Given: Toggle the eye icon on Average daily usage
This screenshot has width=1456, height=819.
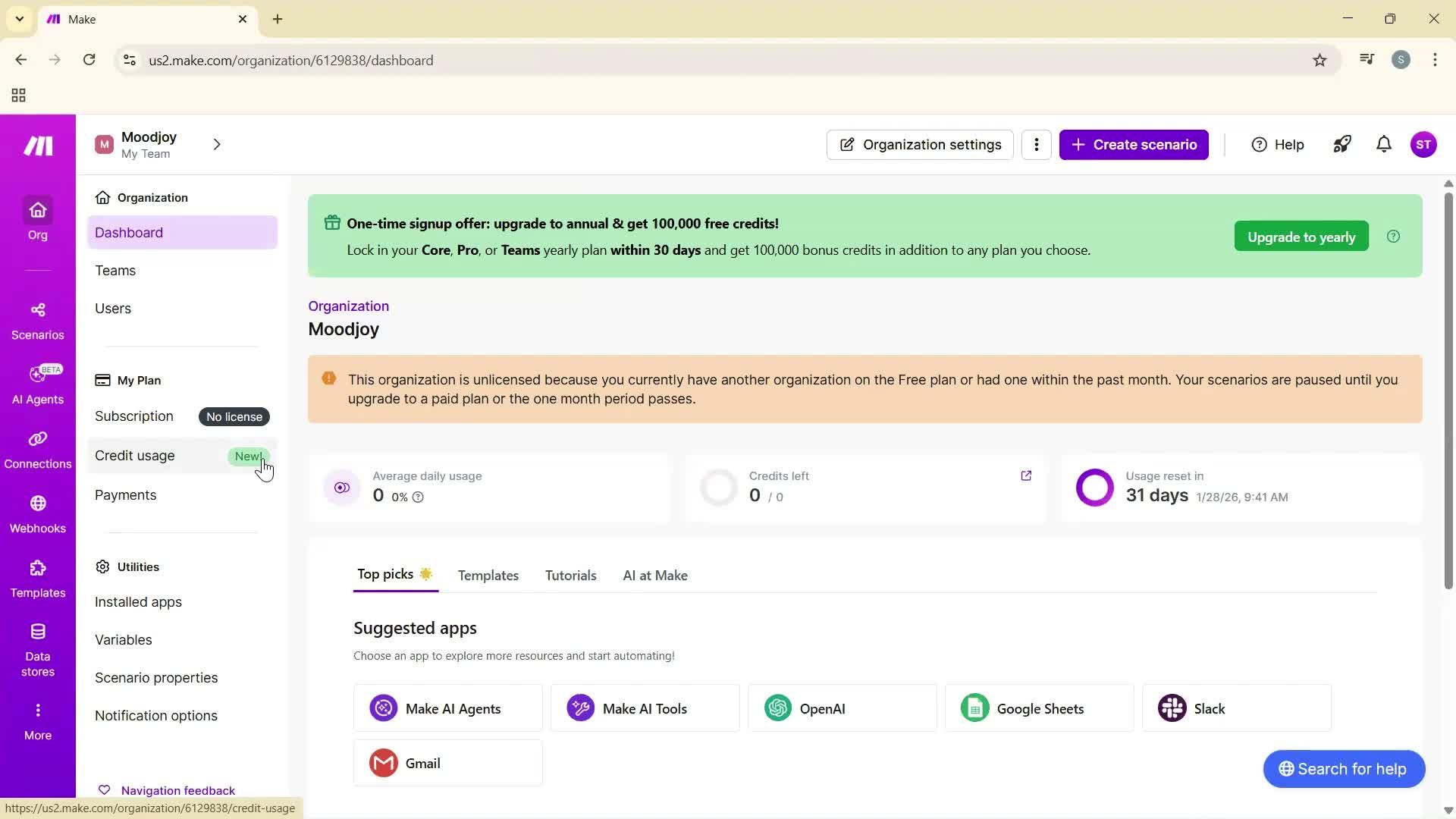Looking at the screenshot, I should 341,487.
